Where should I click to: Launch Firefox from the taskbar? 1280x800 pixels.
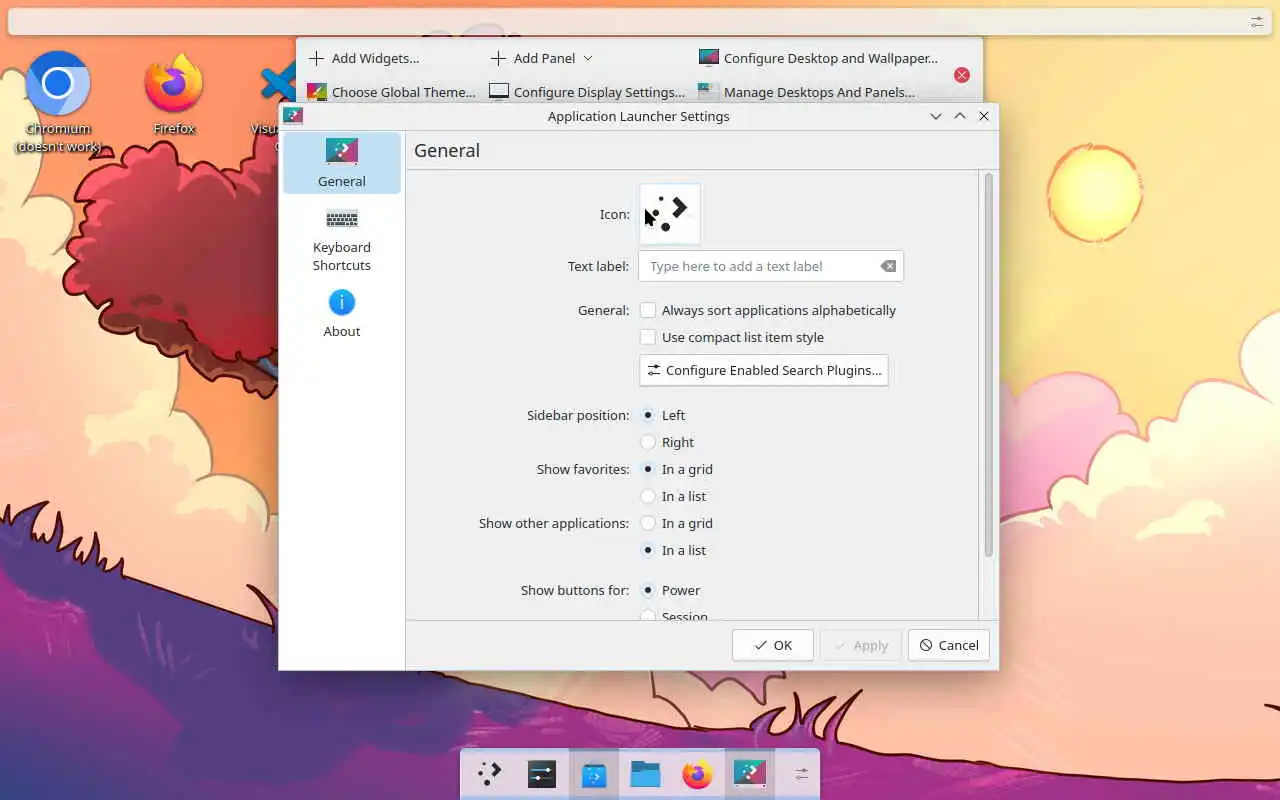coord(698,774)
